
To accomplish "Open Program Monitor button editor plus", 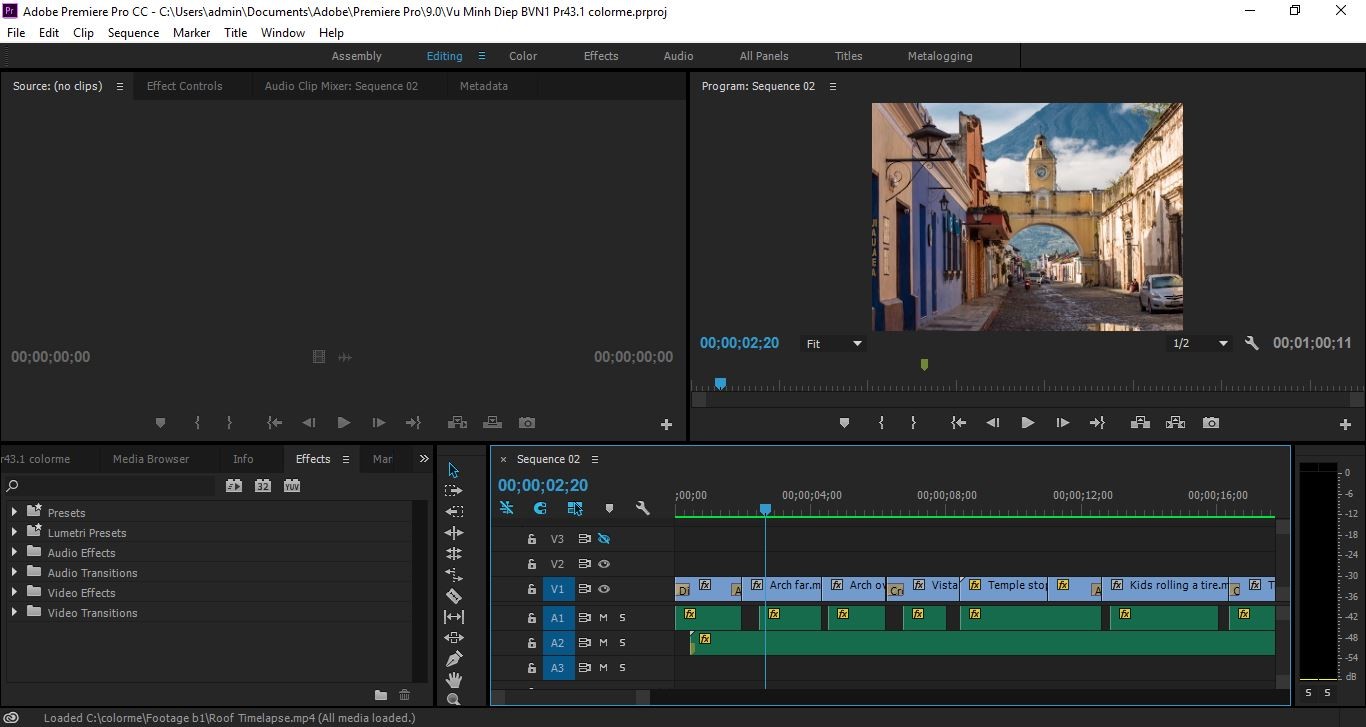I will pyautogui.click(x=1345, y=424).
